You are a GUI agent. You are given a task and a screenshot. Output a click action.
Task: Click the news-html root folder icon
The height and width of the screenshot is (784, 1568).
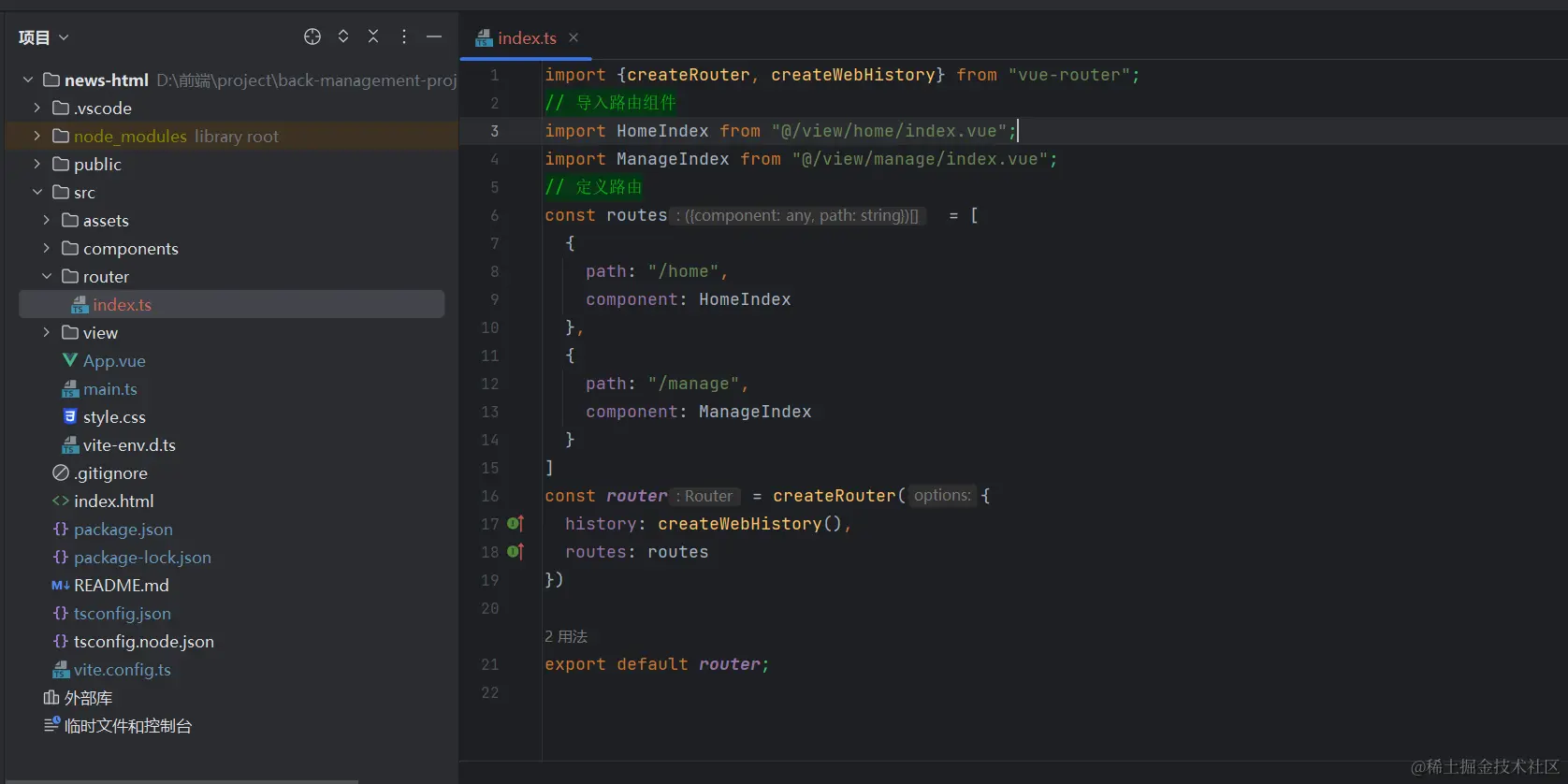click(51, 80)
